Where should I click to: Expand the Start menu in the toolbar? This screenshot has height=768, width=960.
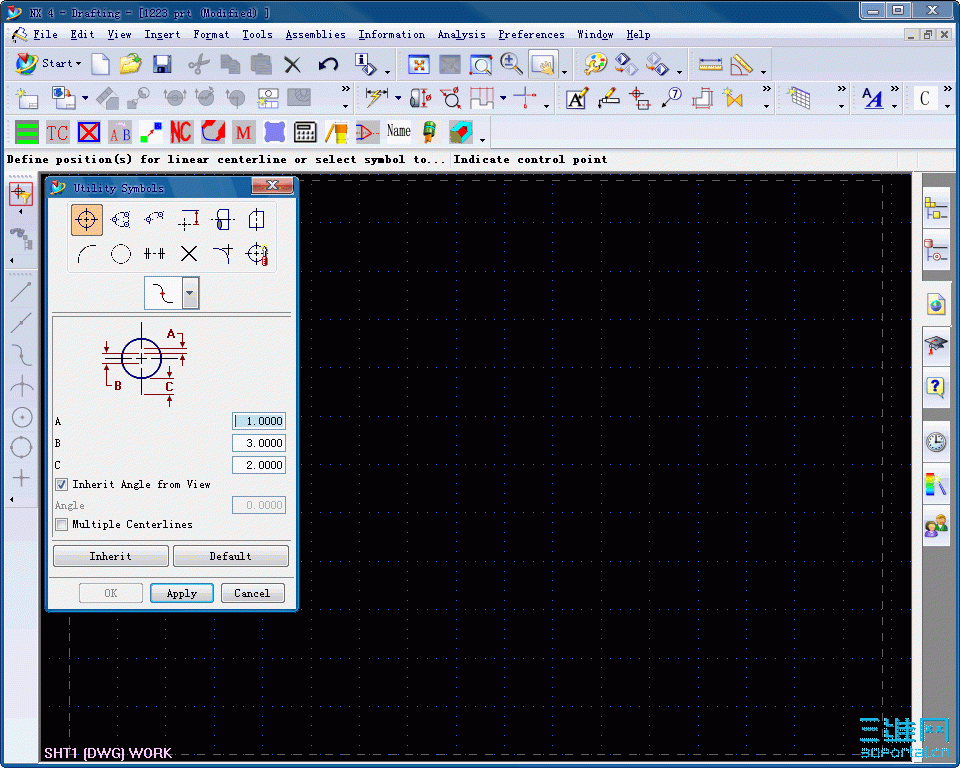pos(58,63)
